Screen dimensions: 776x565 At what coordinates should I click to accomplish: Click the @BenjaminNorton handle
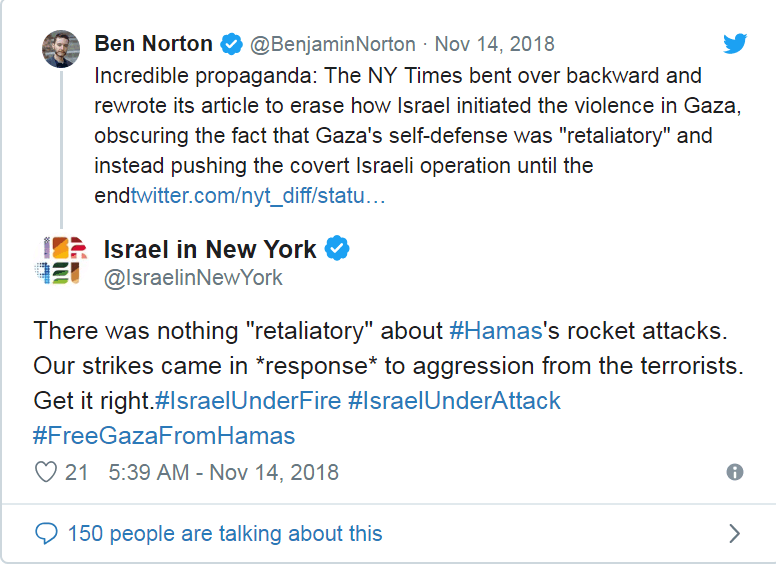(x=330, y=45)
